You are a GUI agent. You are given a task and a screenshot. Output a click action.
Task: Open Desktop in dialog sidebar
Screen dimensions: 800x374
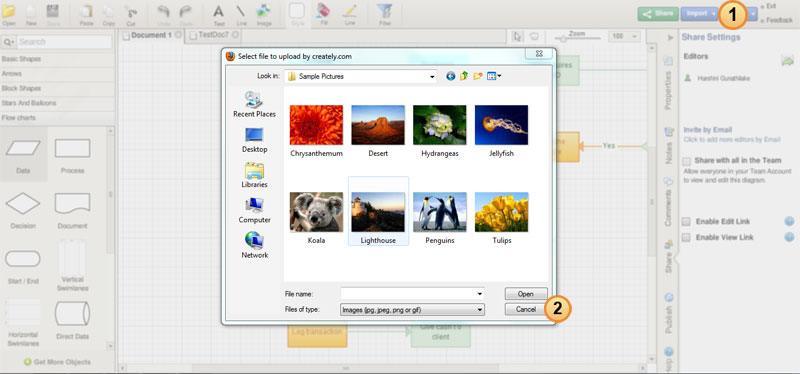pyautogui.click(x=254, y=140)
